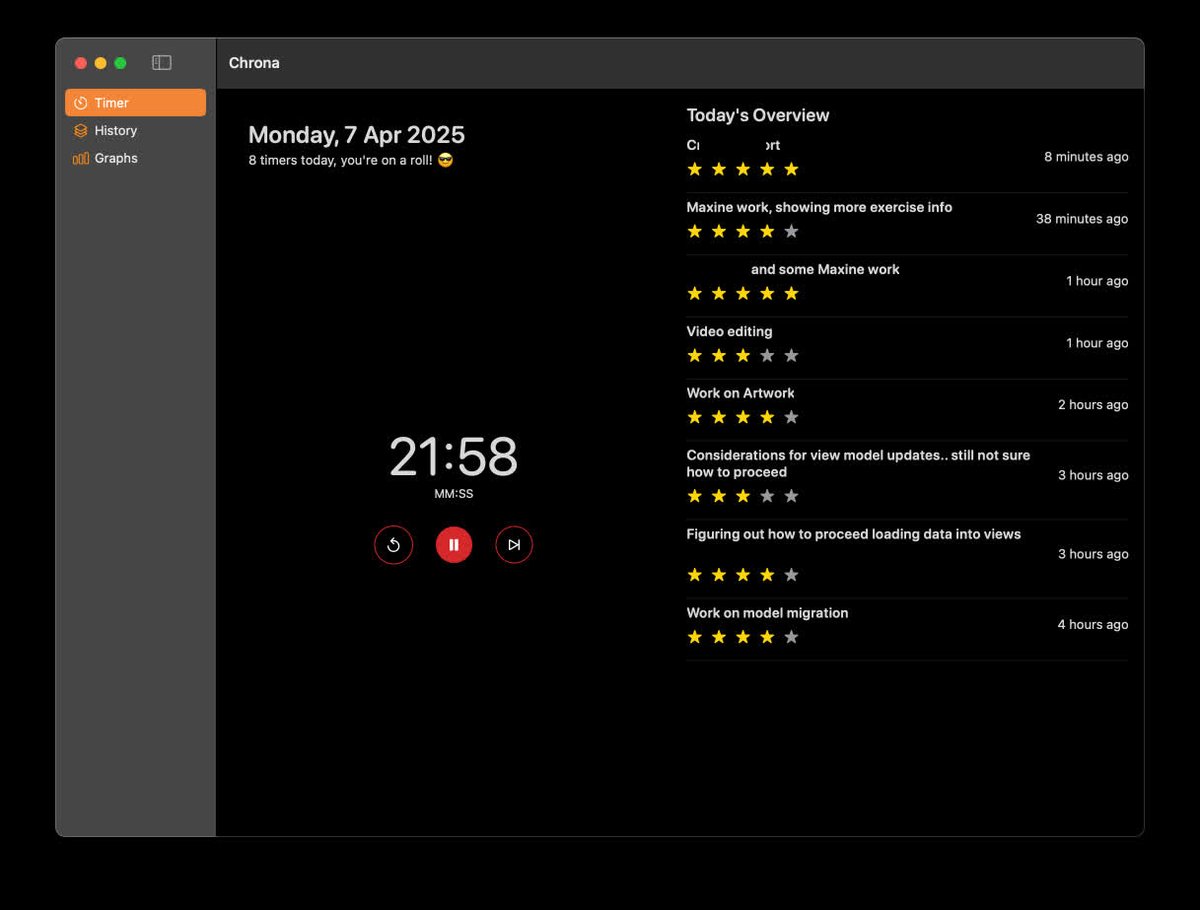Screen dimensions: 1200x910
Task: Click the gray fifth star on Work on model migration
Action: (791, 637)
